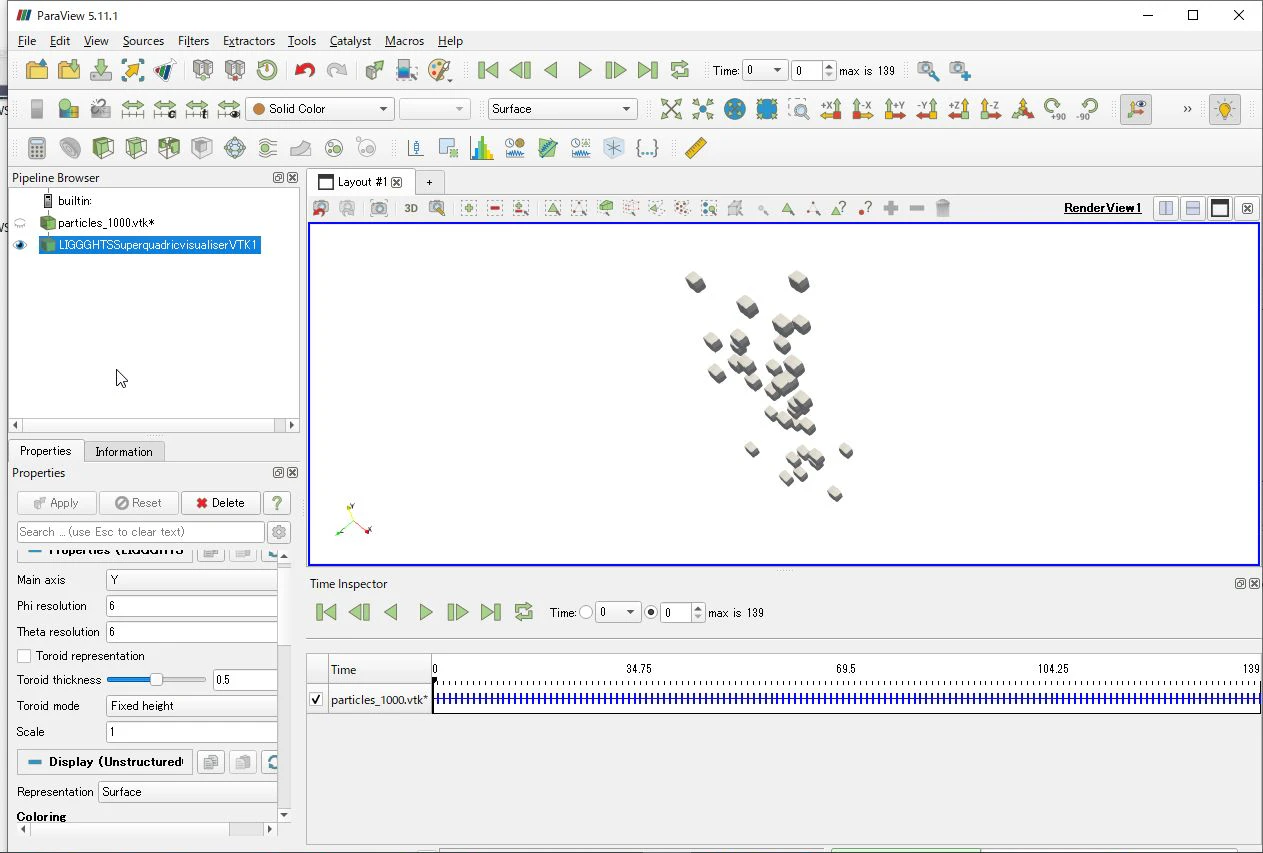Open properties help question-mark button
Screen dimensions: 1263x853
277,503
